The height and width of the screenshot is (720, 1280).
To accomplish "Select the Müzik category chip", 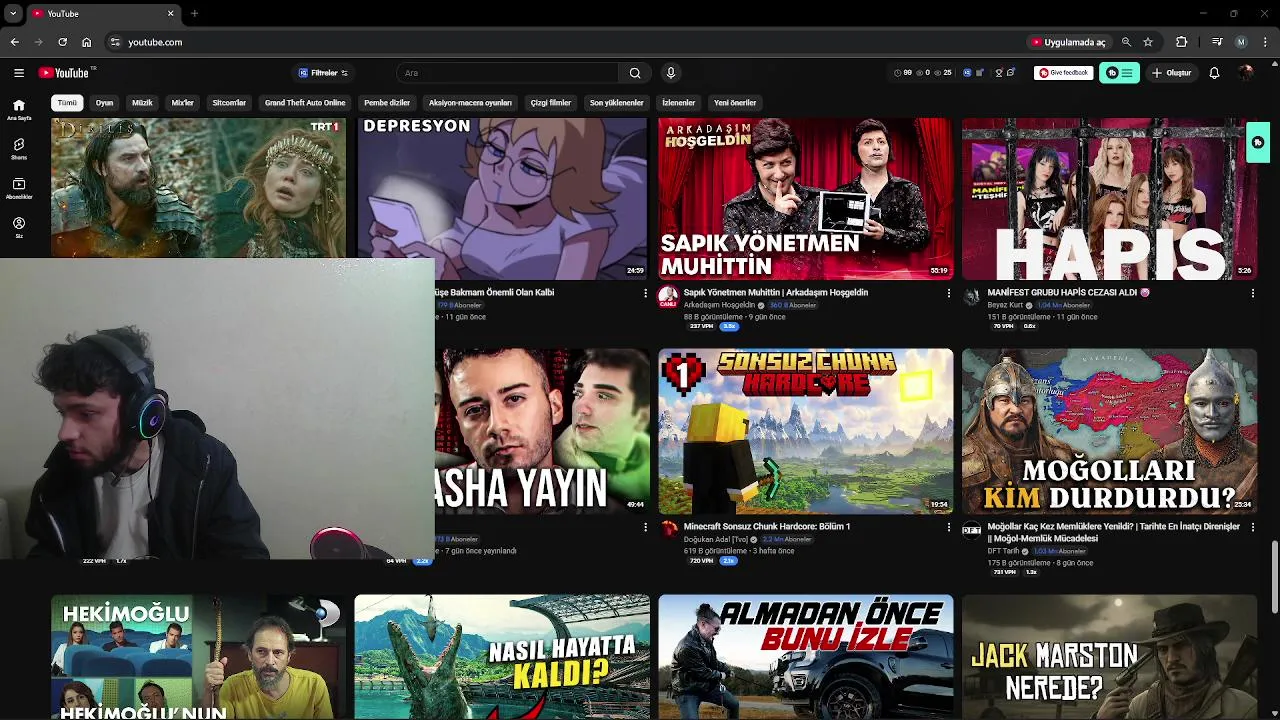I will pyautogui.click(x=142, y=103).
